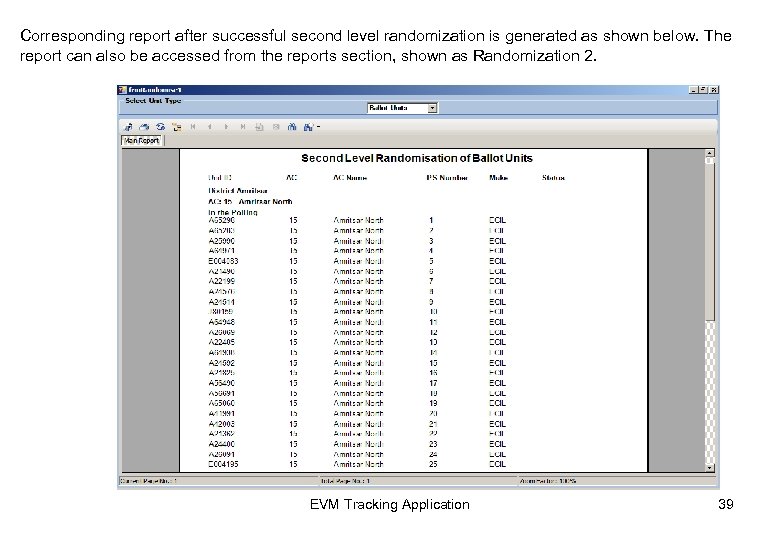This screenshot has height=540, width=780.
Task: Select unit ID A24400 in the report
Action: point(221,444)
